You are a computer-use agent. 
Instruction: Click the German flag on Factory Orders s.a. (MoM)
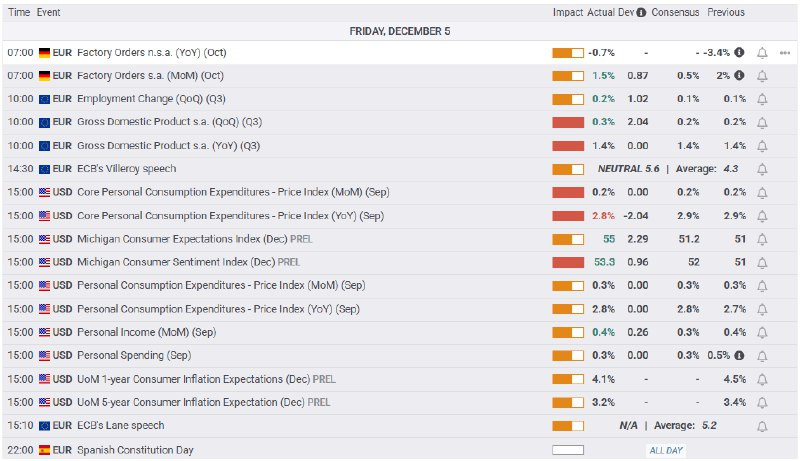tap(44, 75)
